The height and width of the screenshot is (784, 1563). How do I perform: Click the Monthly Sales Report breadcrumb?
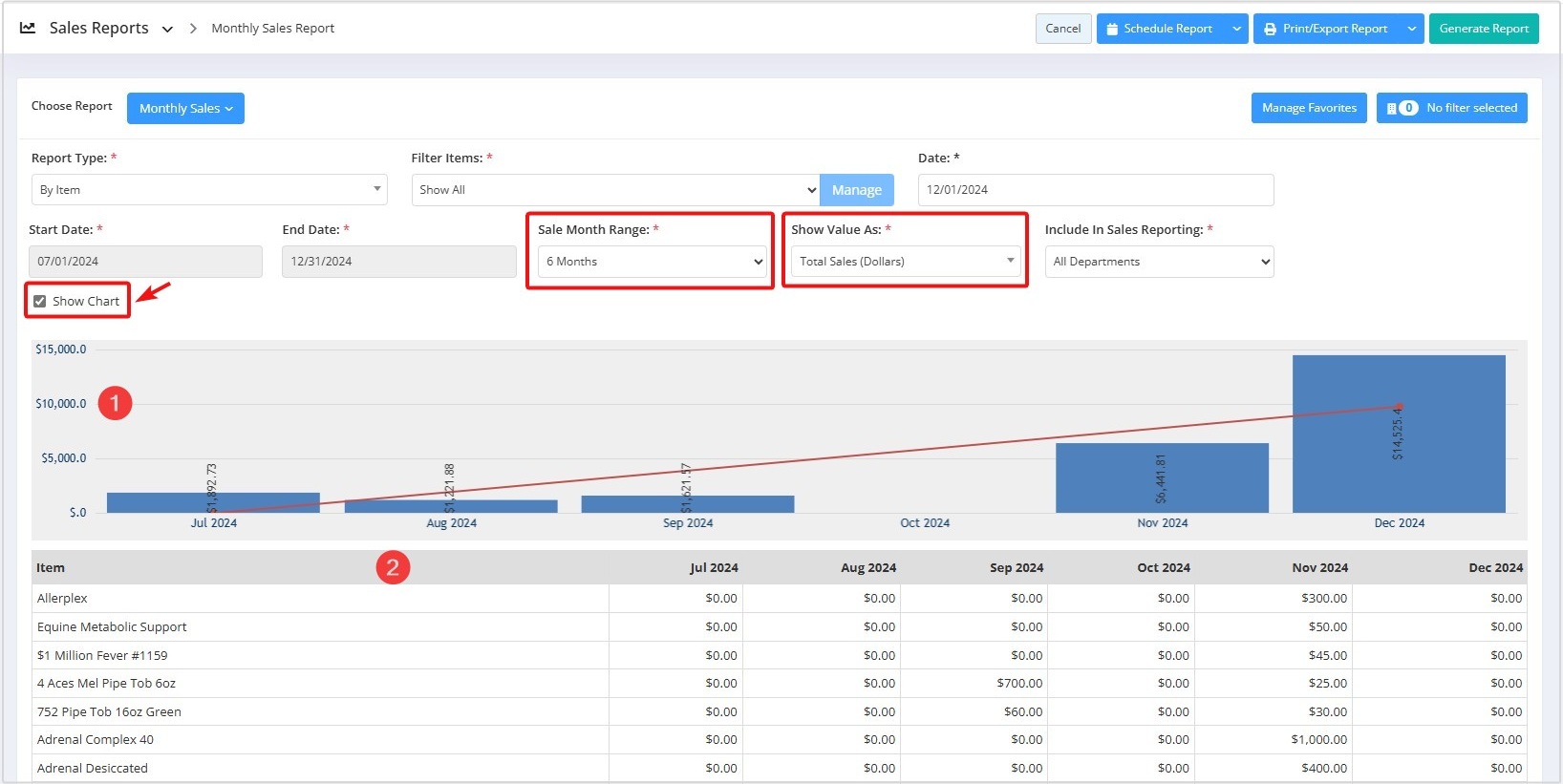coord(272,29)
